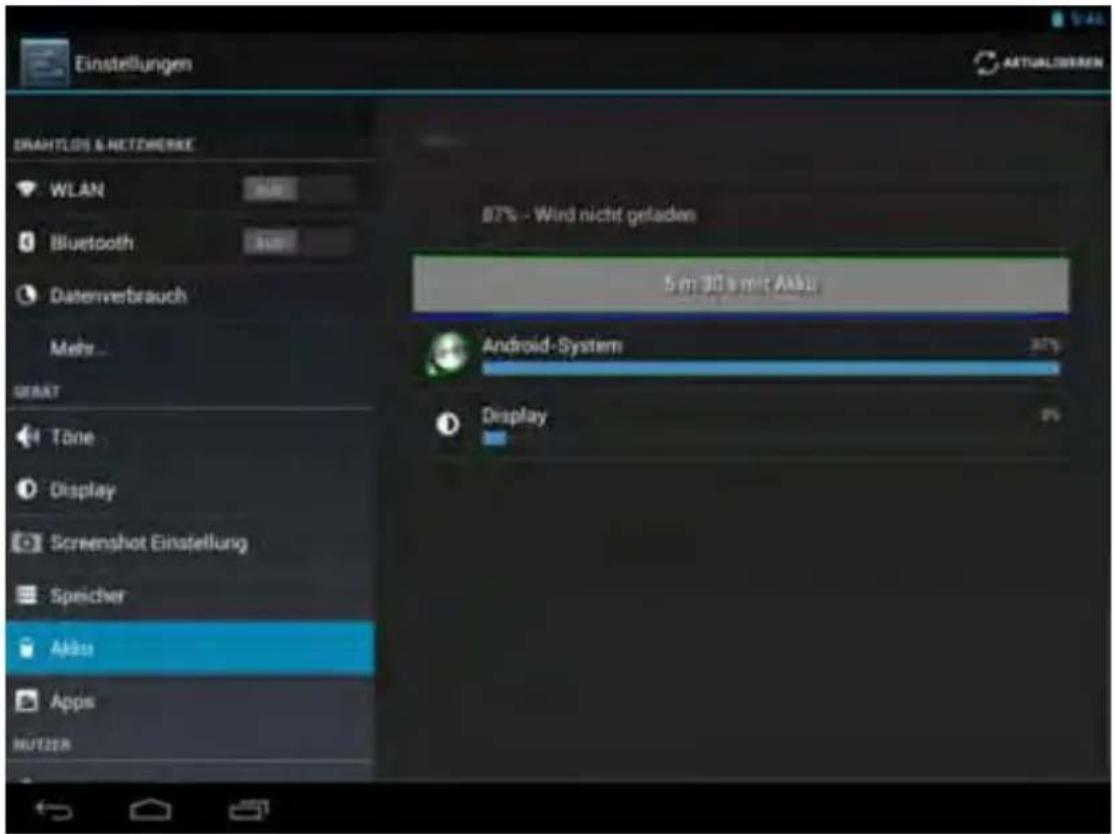This screenshot has height=834, width=1115.
Task: Open the Mehr... entry
Action: click(x=189, y=348)
